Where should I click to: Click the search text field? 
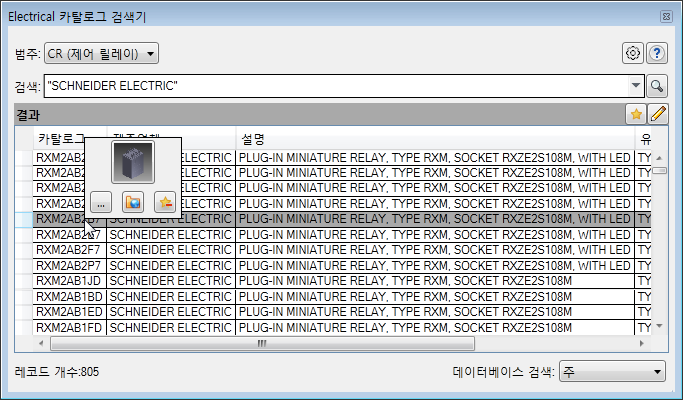(x=338, y=86)
